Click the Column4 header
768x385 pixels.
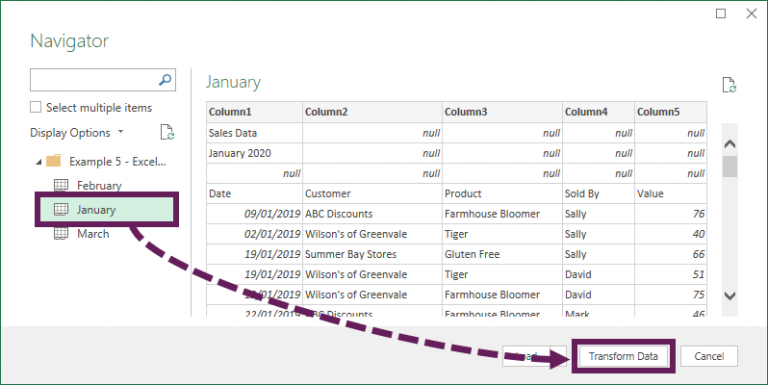(x=599, y=112)
